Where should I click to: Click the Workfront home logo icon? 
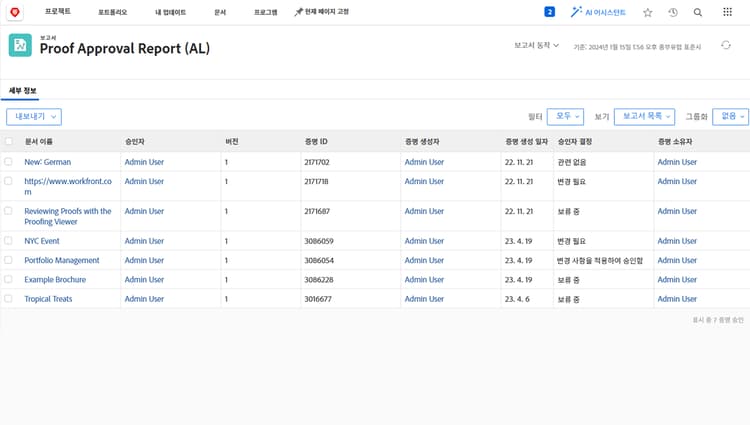click(15, 12)
